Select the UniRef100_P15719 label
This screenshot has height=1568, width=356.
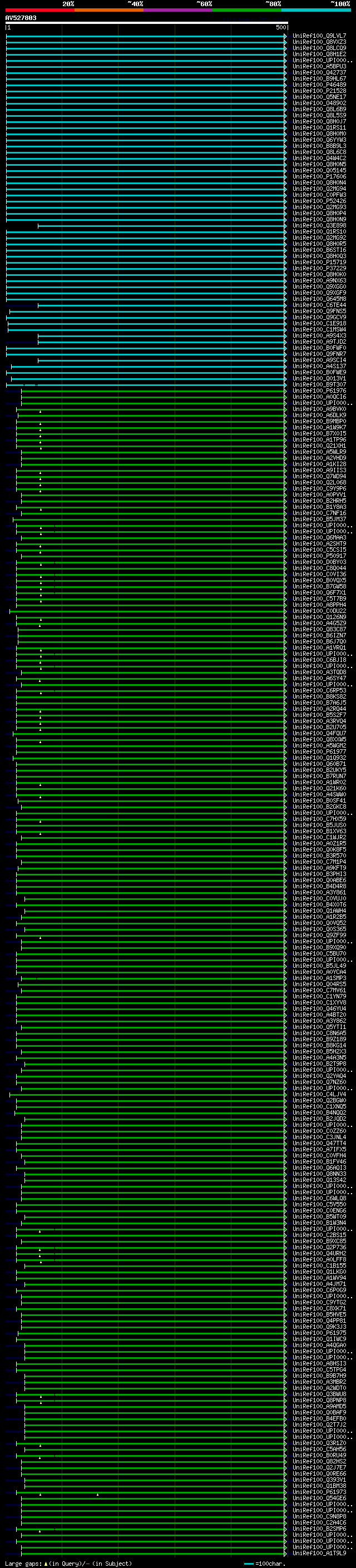click(x=319, y=263)
